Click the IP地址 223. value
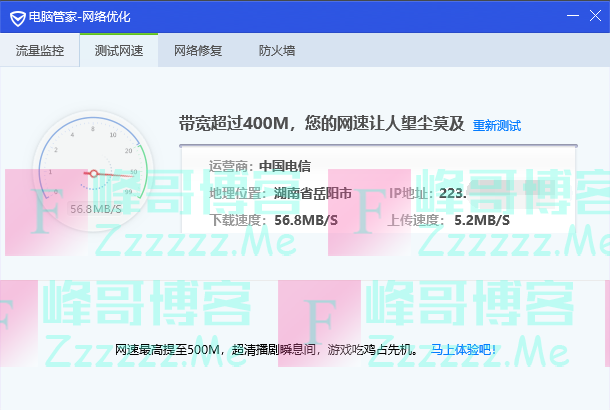Viewport: 610px width, 410px height. (452, 193)
